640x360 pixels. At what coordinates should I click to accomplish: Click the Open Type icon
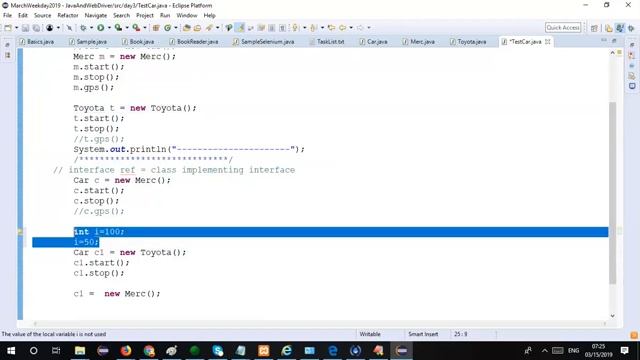click(187, 28)
